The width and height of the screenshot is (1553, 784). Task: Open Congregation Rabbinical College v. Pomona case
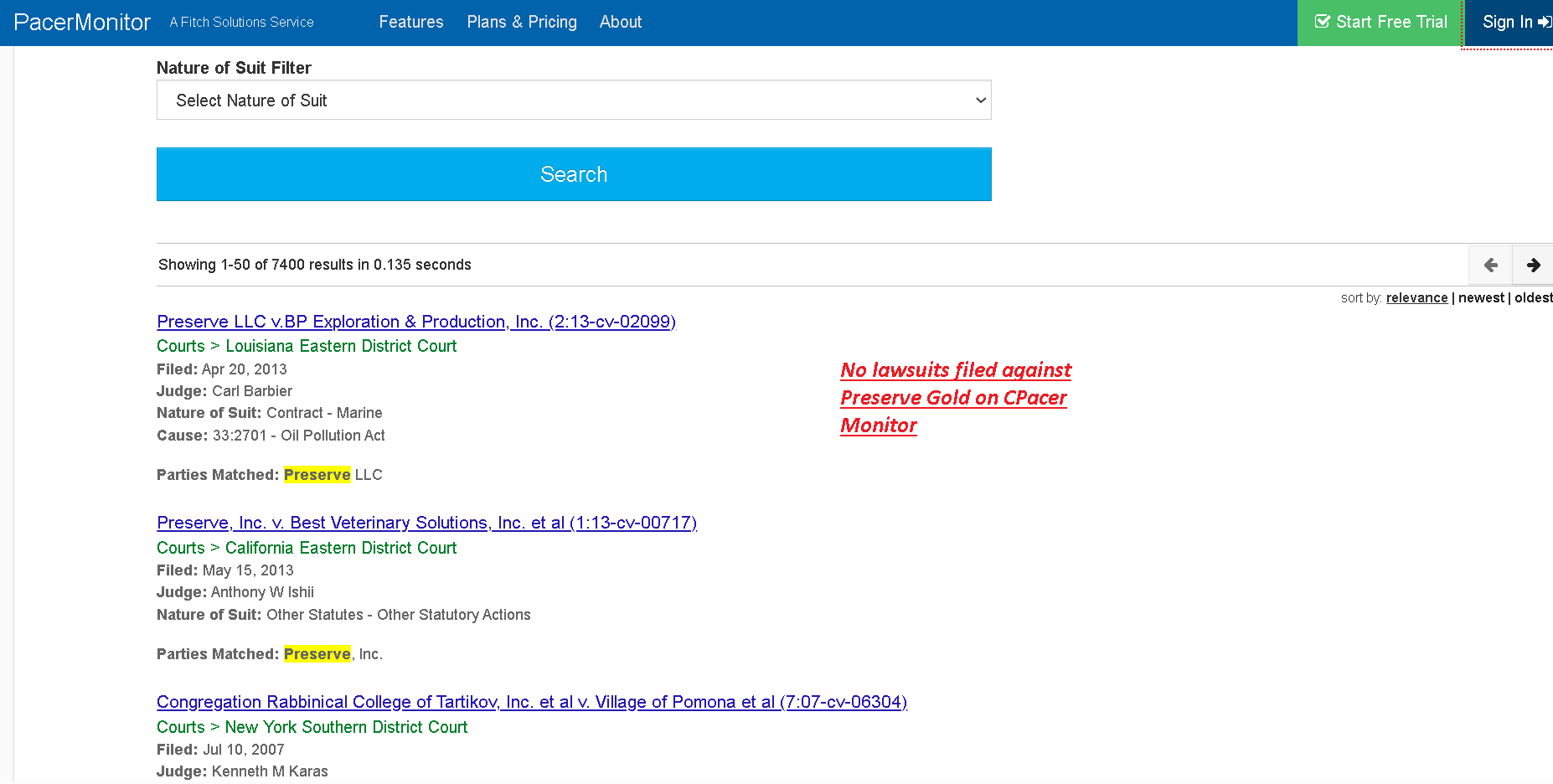pyautogui.click(x=532, y=702)
